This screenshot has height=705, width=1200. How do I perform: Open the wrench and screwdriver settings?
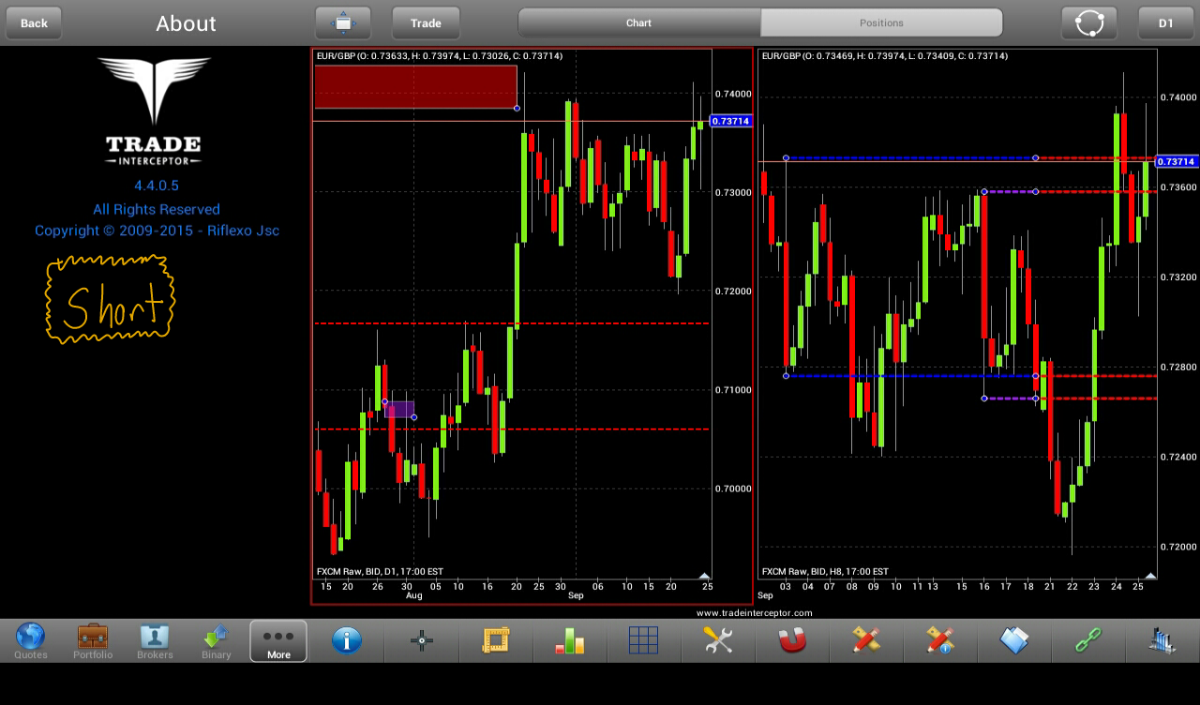tap(718, 641)
